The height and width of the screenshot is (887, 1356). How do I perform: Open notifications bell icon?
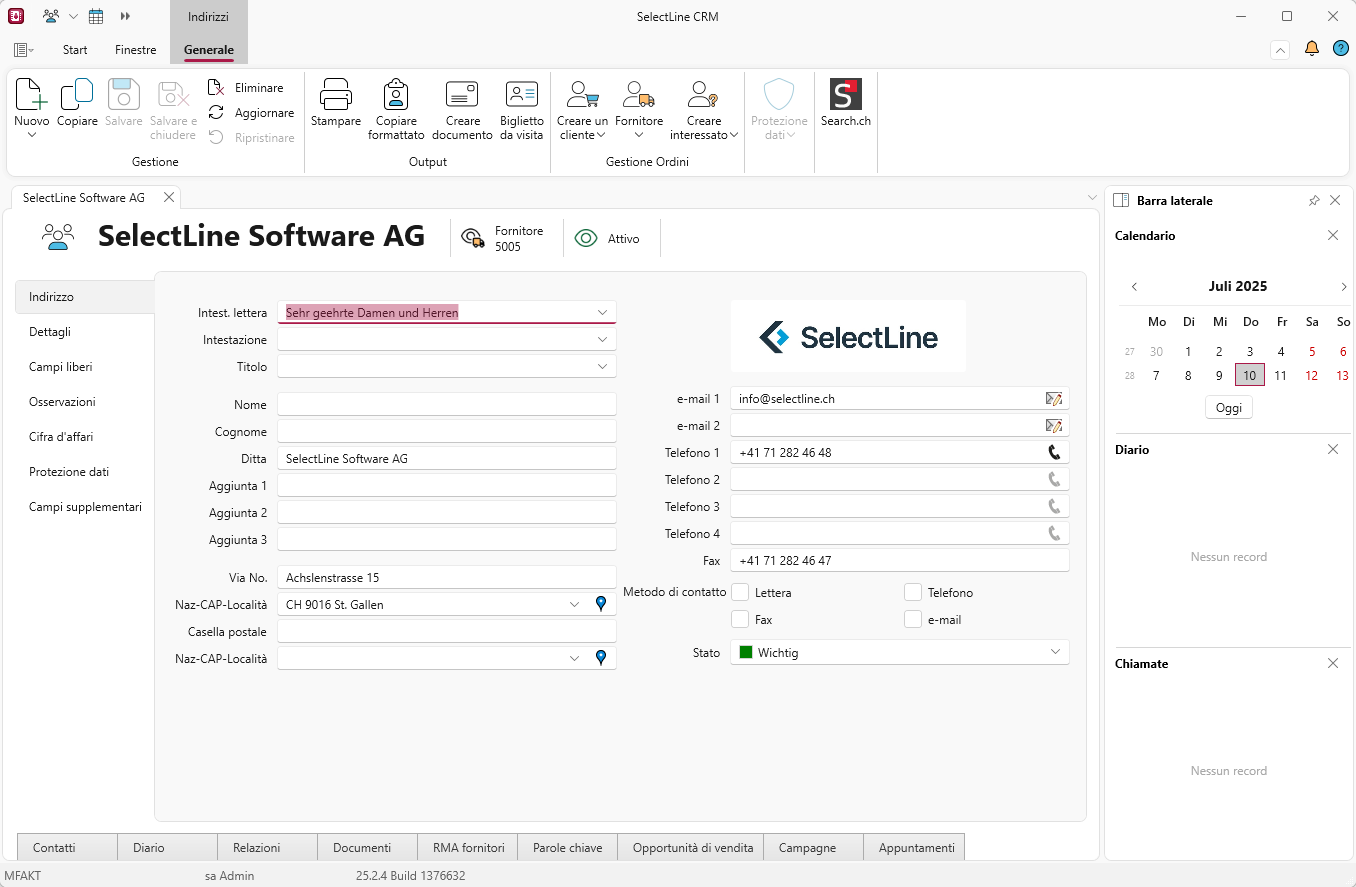coord(1312,49)
